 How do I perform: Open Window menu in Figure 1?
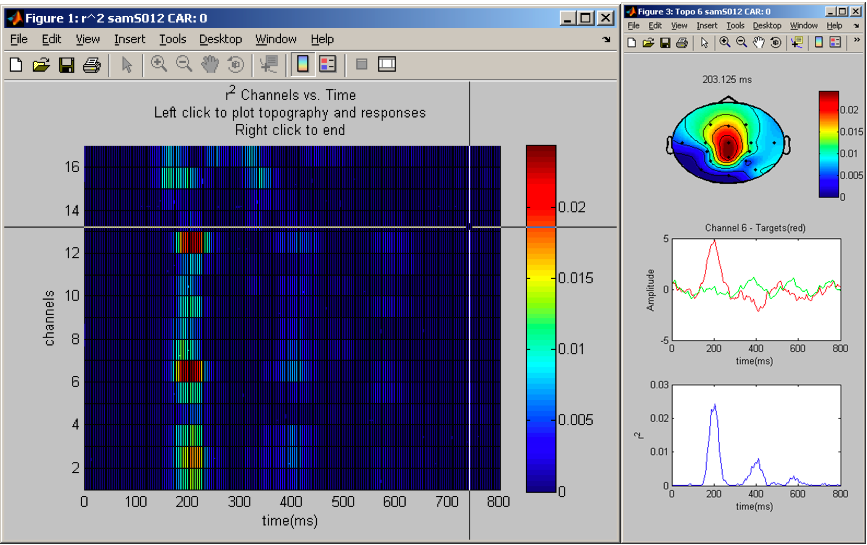click(276, 39)
